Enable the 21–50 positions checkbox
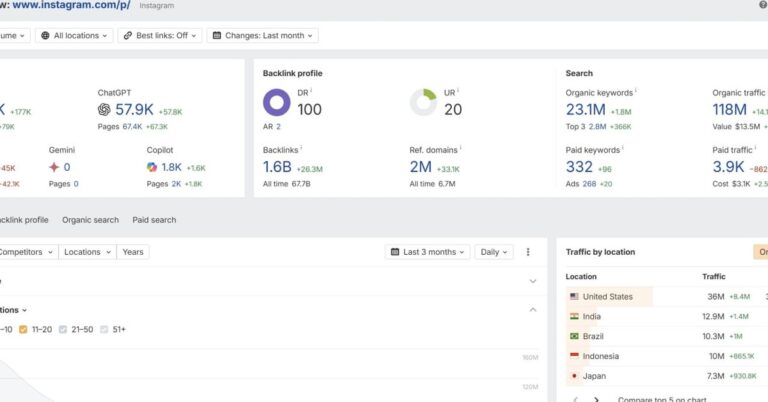768x402 pixels. tap(63, 329)
